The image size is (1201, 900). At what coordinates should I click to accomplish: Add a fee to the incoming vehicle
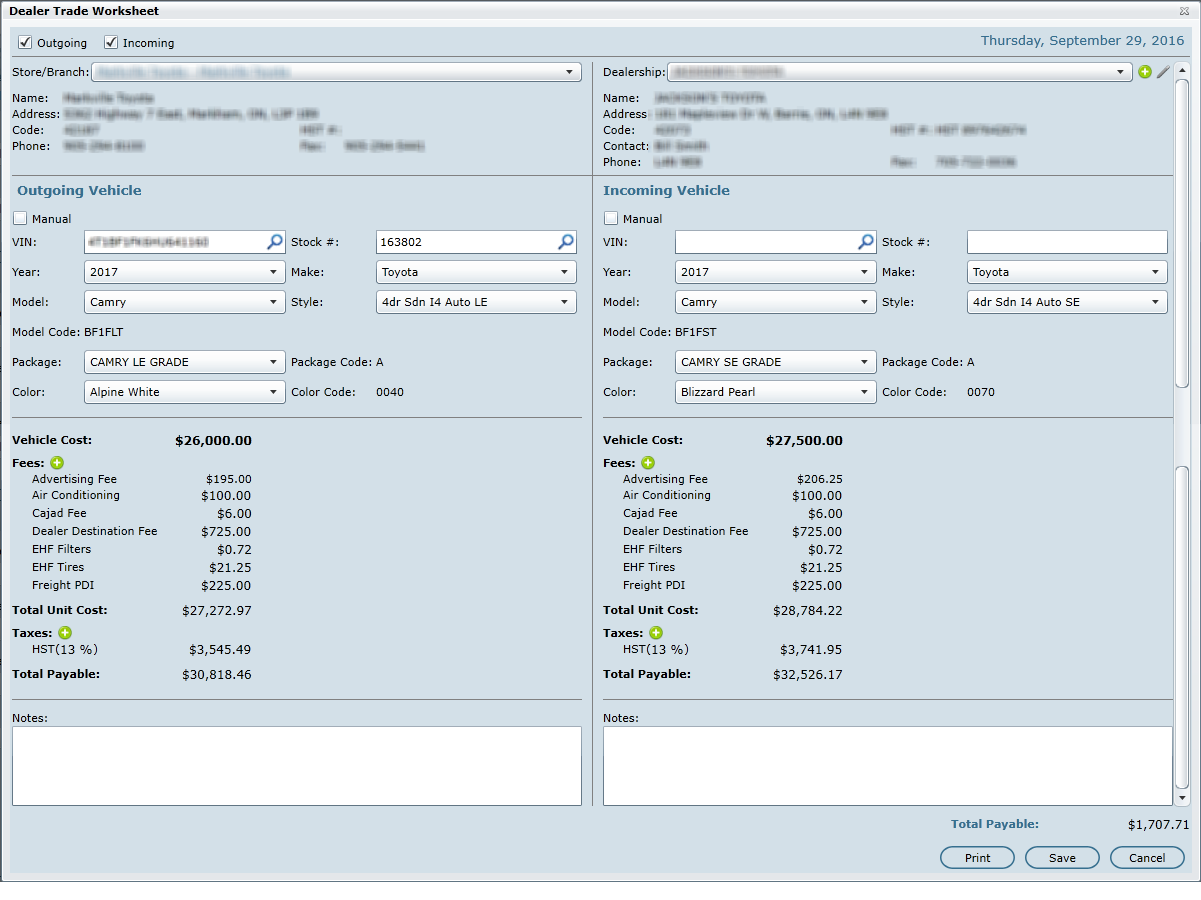tap(648, 463)
